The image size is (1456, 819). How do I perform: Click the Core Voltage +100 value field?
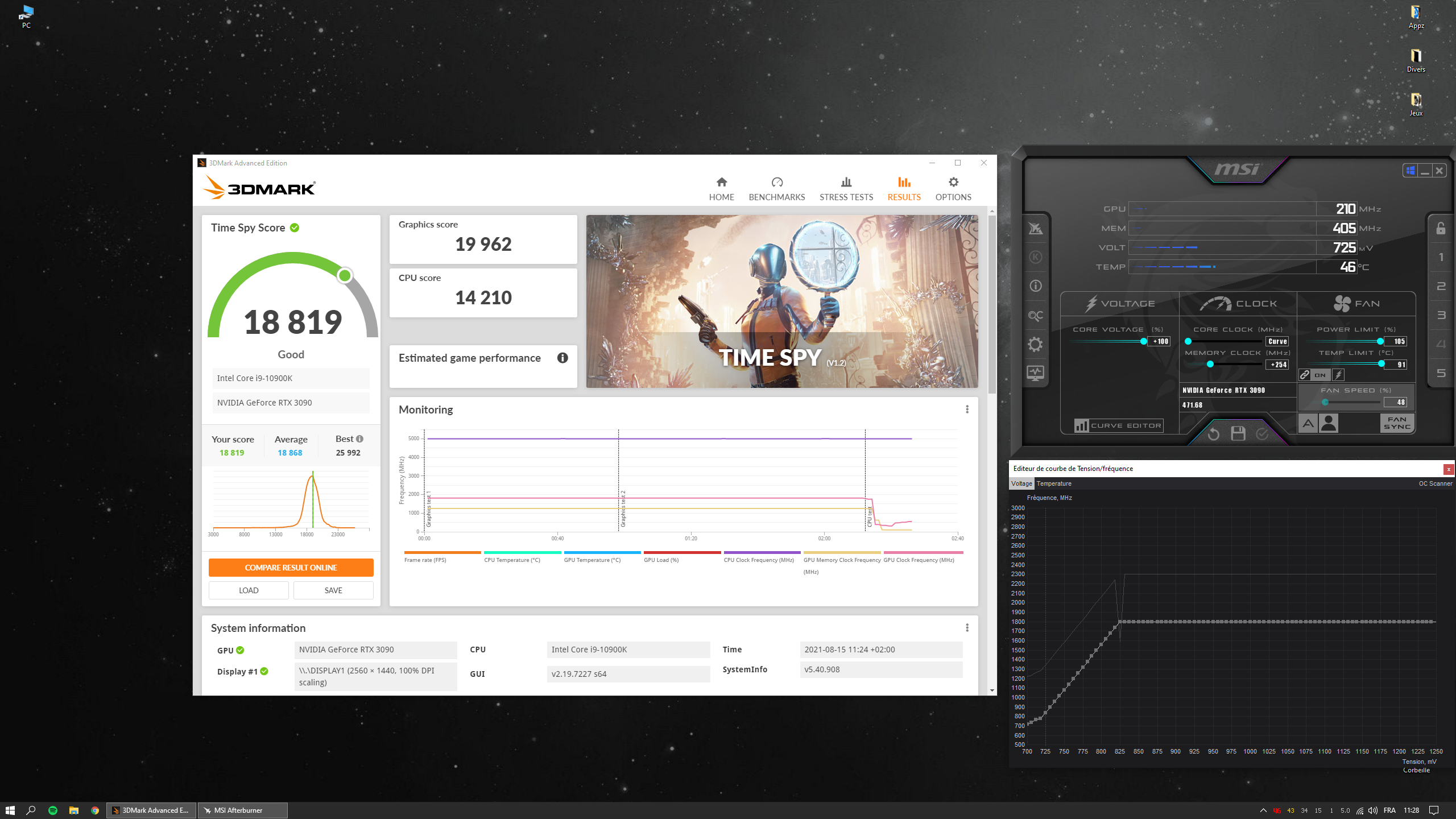point(1160,341)
